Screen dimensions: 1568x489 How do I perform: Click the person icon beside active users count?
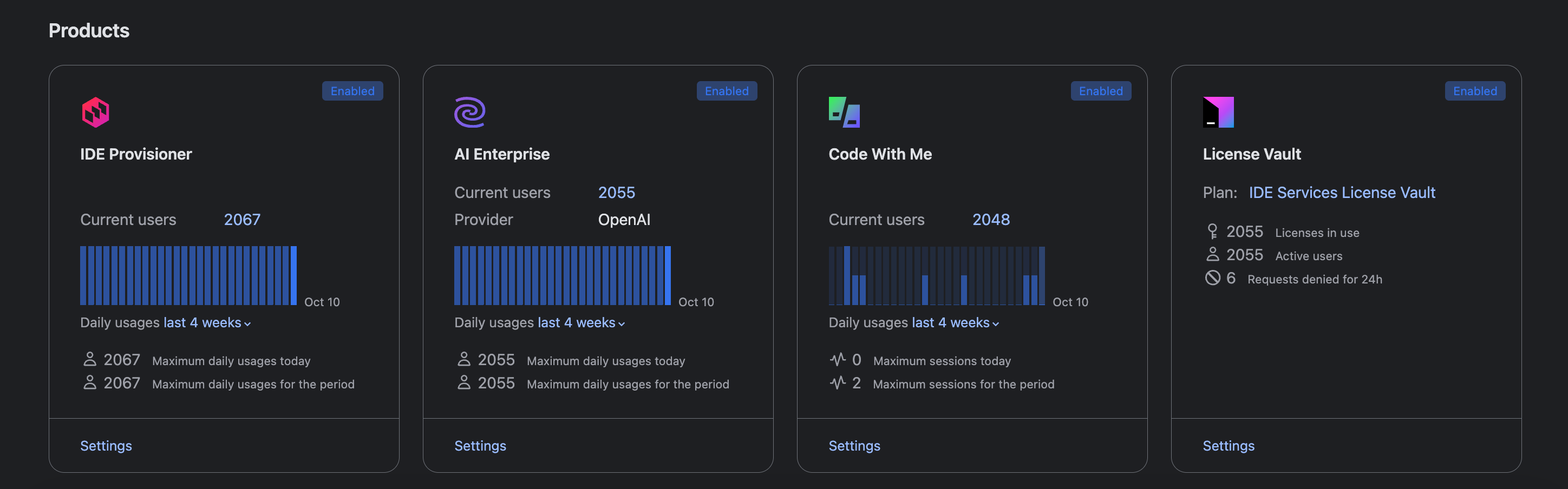(x=1213, y=254)
